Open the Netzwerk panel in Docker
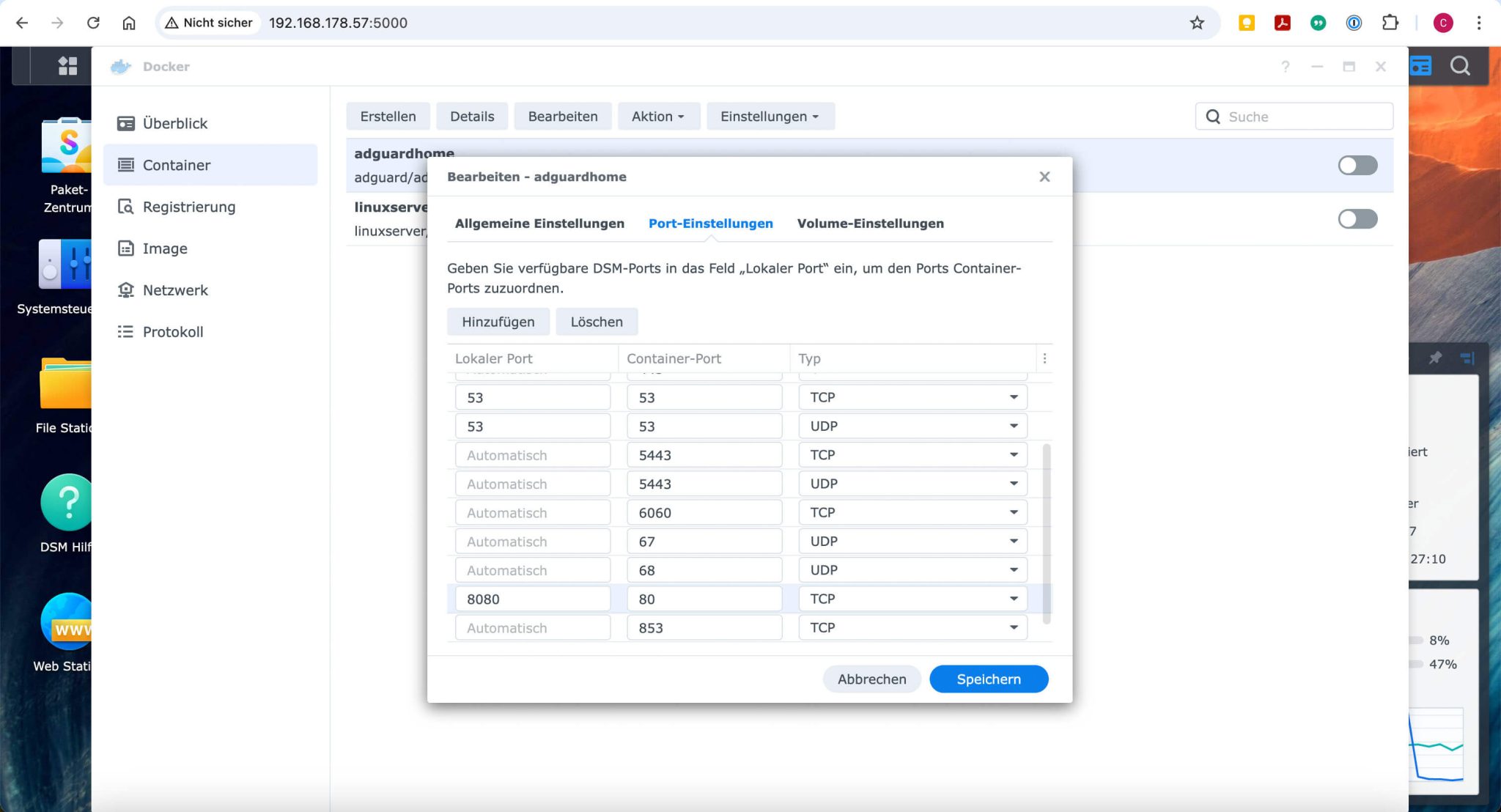1501x812 pixels. [176, 290]
